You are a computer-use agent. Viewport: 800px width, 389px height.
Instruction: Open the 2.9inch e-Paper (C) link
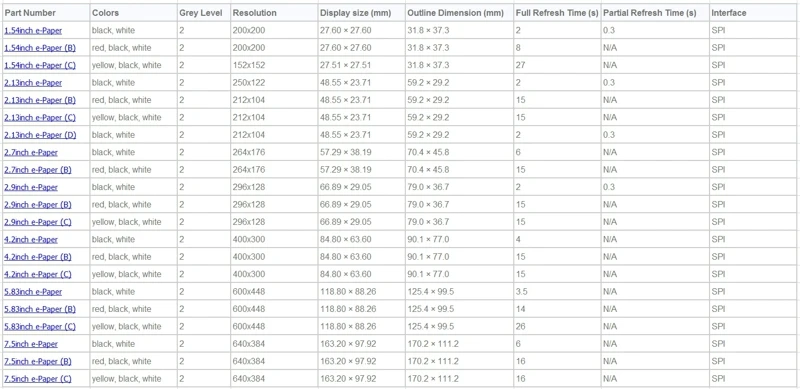38,222
